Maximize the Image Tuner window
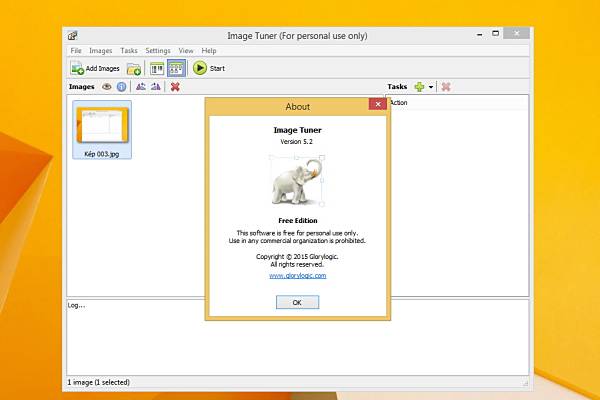The height and width of the screenshot is (400, 600). click(x=496, y=34)
